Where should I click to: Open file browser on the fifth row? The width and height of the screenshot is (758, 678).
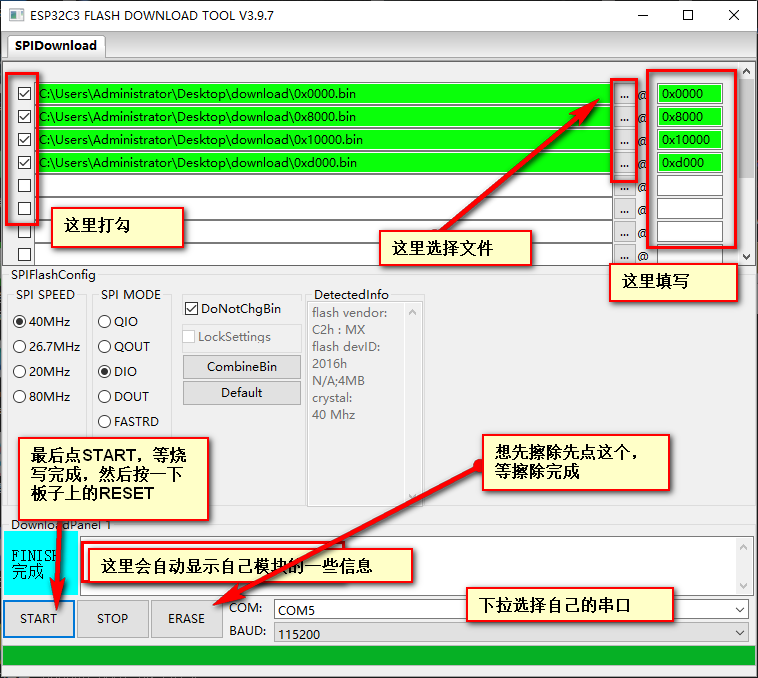[x=624, y=187]
